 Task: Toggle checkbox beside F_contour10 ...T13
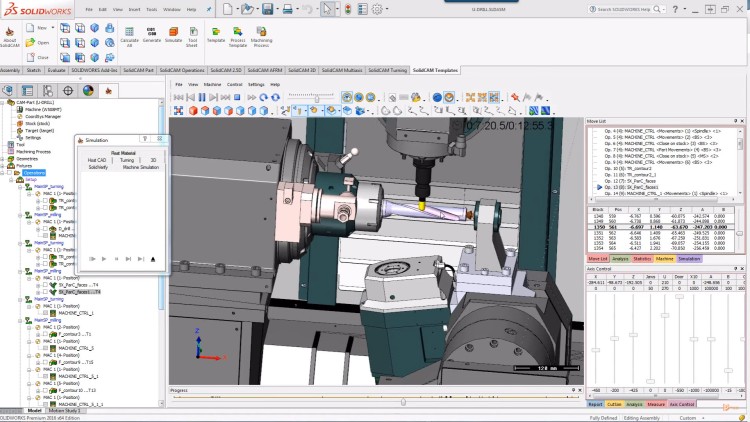pyautogui.click(x=45, y=391)
